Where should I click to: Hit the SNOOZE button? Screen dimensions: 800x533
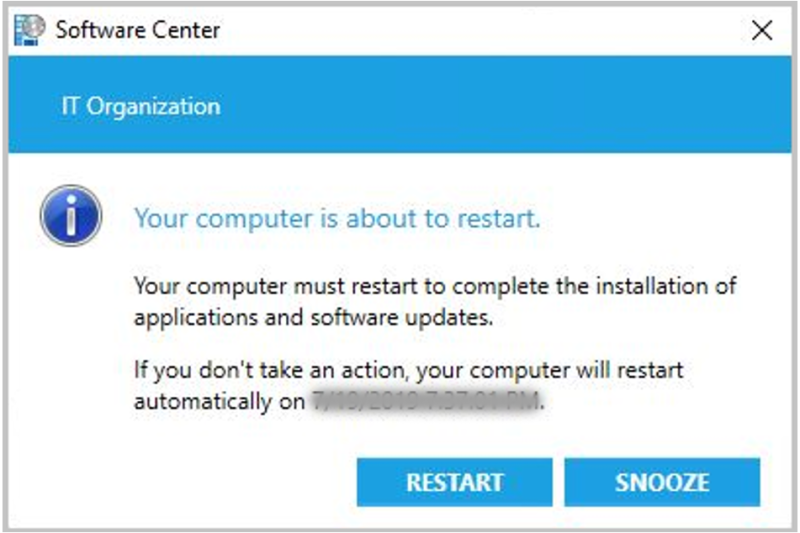[x=662, y=482]
